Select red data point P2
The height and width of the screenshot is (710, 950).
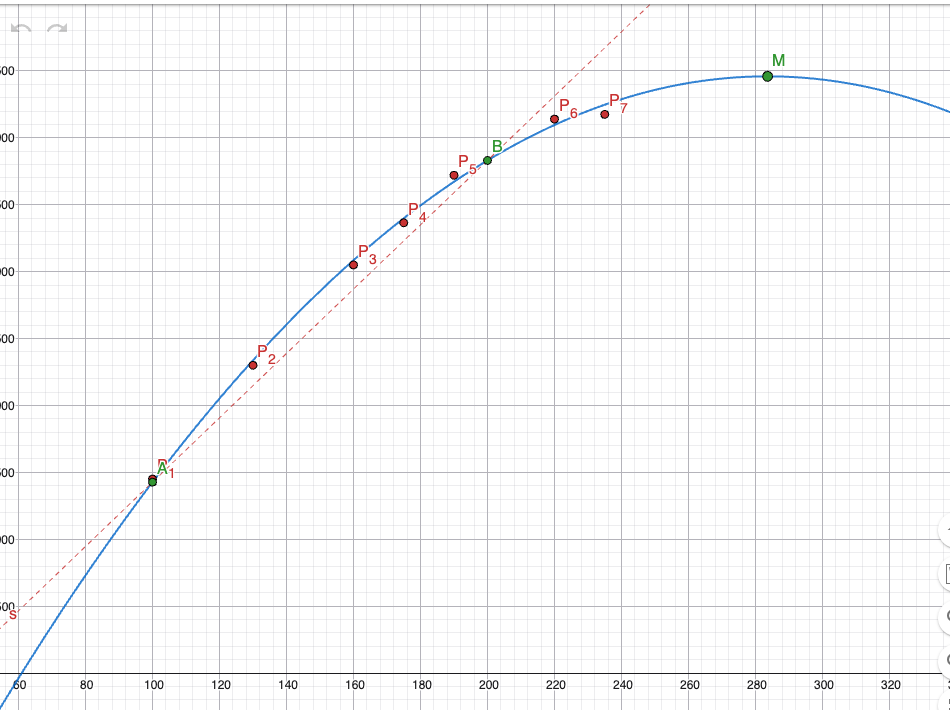(x=253, y=365)
